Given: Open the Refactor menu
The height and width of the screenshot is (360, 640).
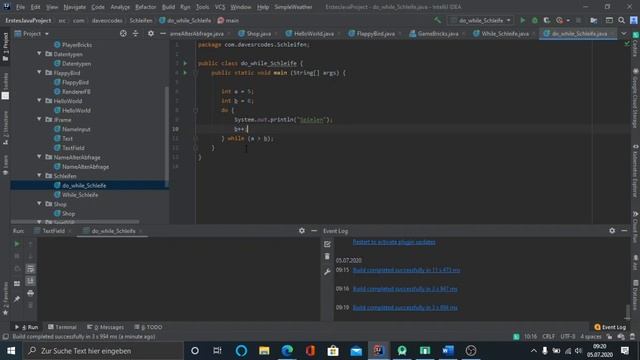Looking at the screenshot, I should pos(145,7).
